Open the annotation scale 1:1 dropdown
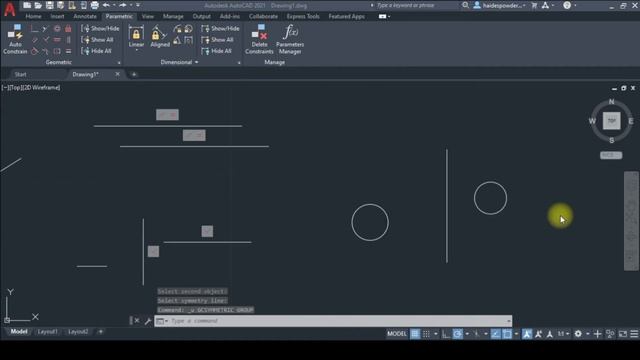This screenshot has height=360, width=640. pyautogui.click(x=563, y=334)
